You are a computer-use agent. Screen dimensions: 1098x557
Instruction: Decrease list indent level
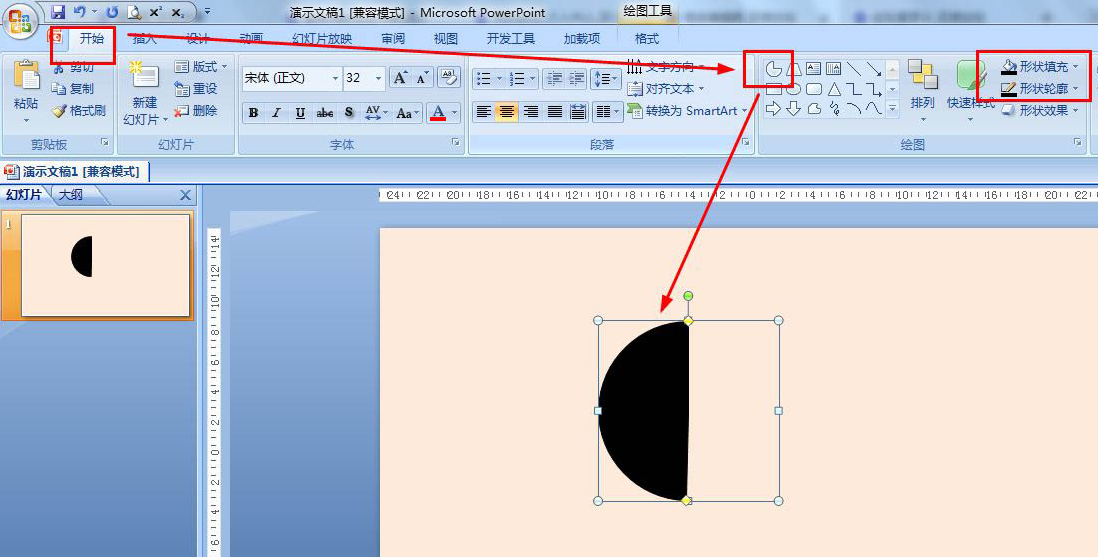[x=554, y=78]
